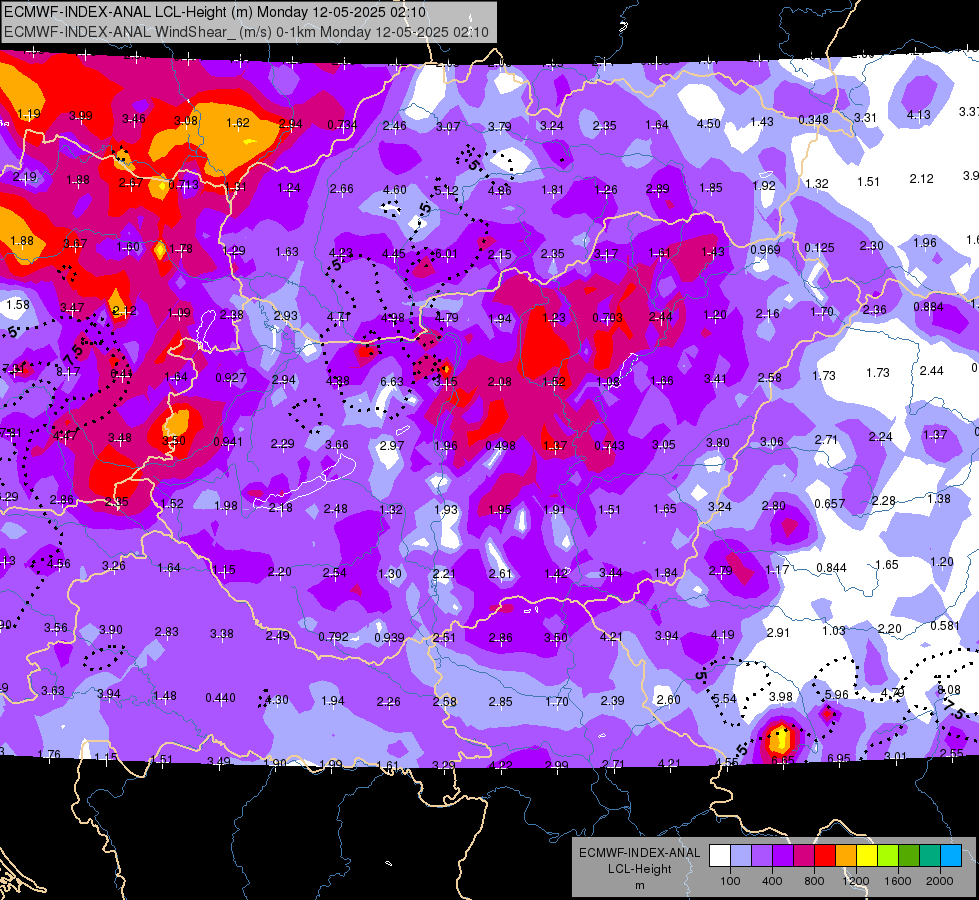Click the wind shear value 0.792
This screenshot has height=900, width=979.
[x=333, y=636]
